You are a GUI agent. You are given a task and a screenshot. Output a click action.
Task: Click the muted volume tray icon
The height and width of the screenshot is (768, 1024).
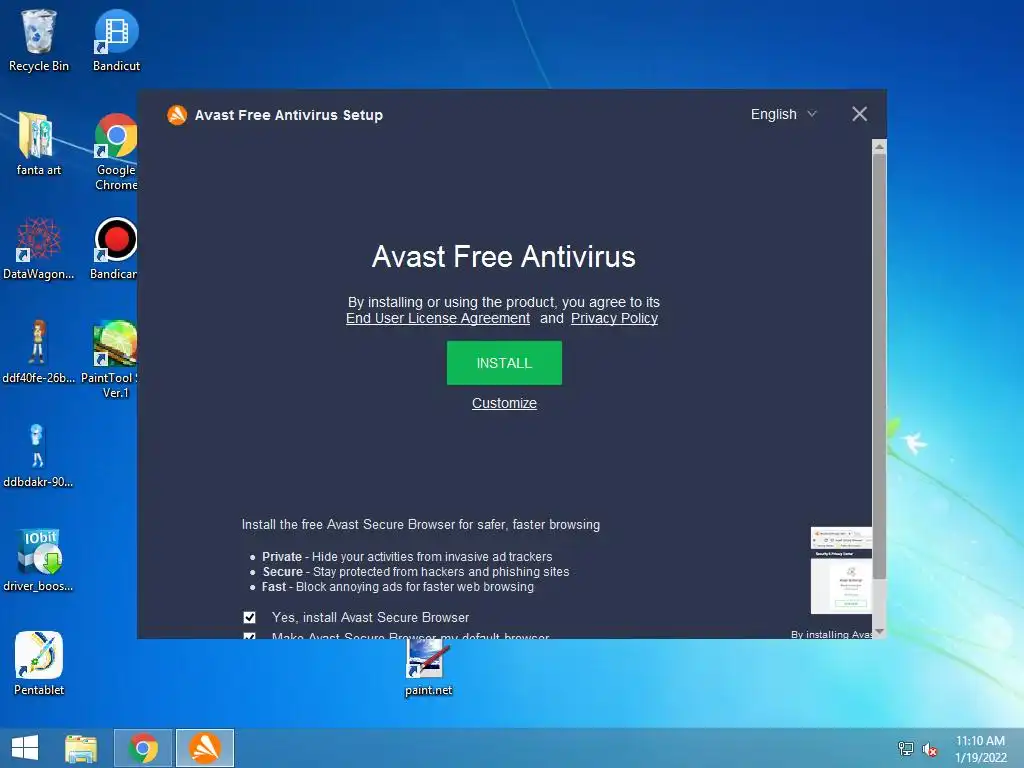coord(929,749)
